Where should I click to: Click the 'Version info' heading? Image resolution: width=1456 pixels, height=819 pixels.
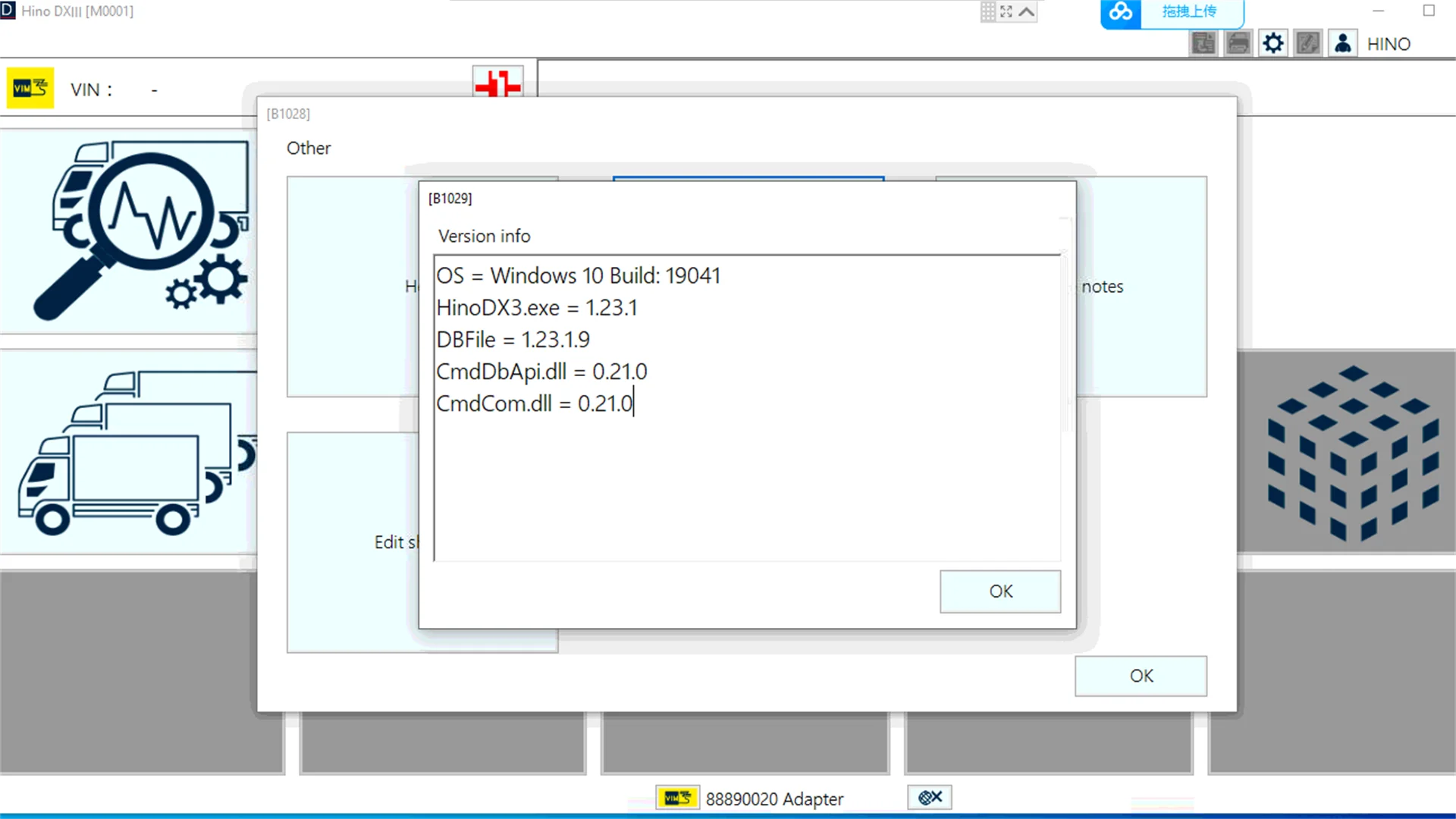[x=484, y=236]
